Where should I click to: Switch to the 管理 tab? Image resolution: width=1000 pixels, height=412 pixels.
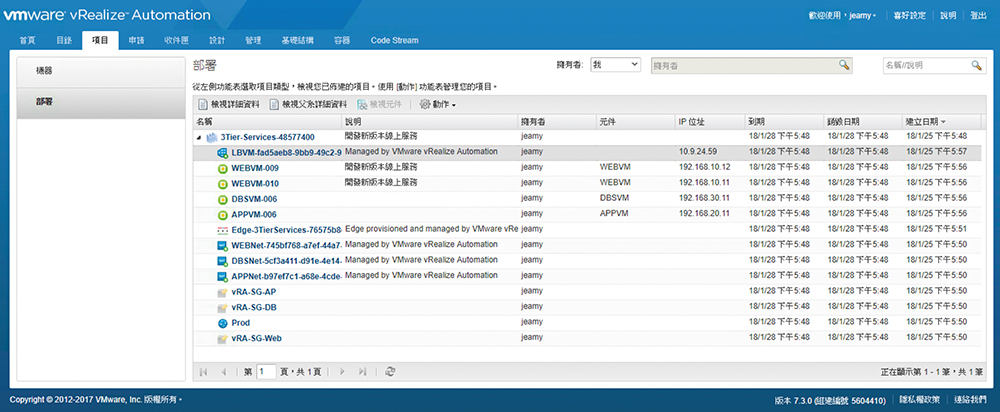tap(253, 40)
